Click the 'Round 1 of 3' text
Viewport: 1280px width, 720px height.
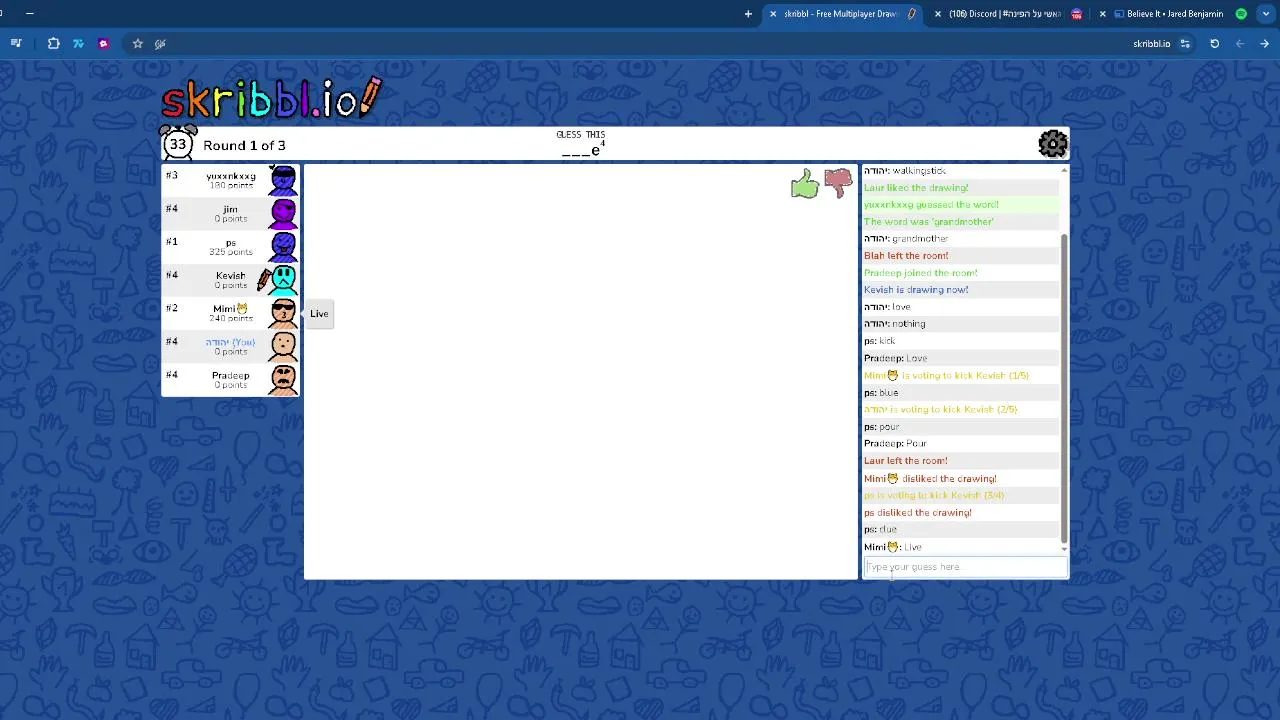click(244, 145)
